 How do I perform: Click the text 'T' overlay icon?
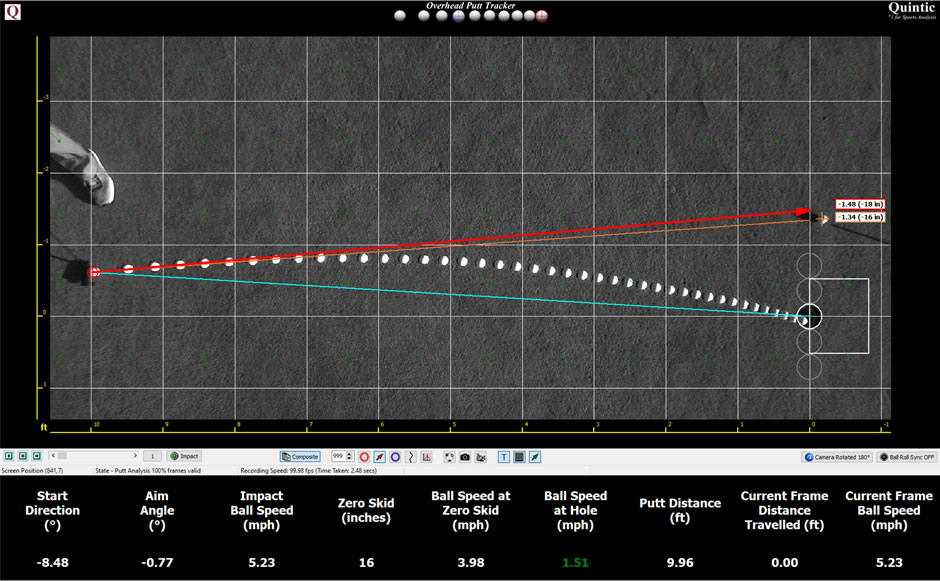coord(504,457)
